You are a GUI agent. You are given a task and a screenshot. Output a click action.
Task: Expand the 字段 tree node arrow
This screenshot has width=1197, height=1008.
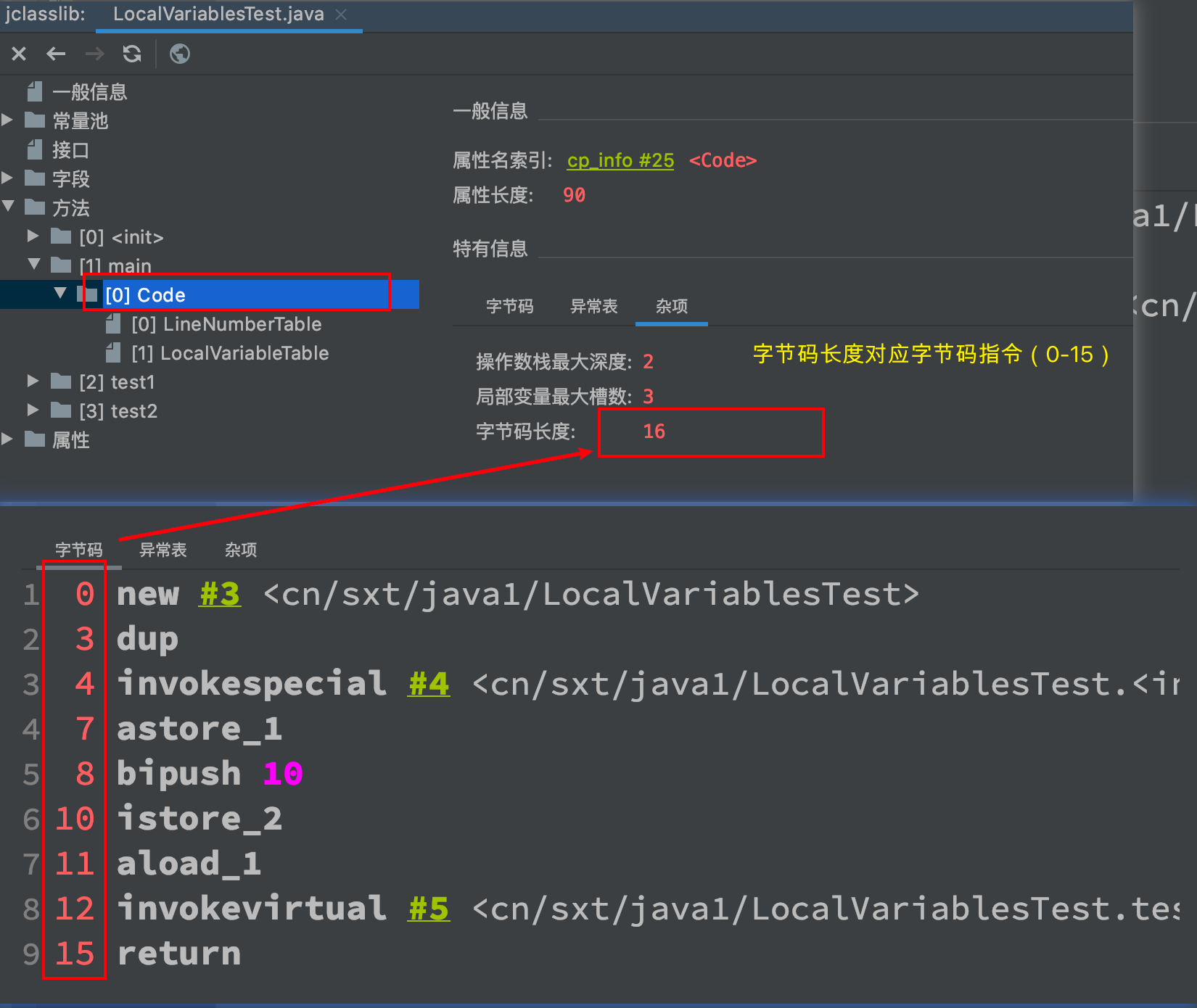click(x=7, y=178)
